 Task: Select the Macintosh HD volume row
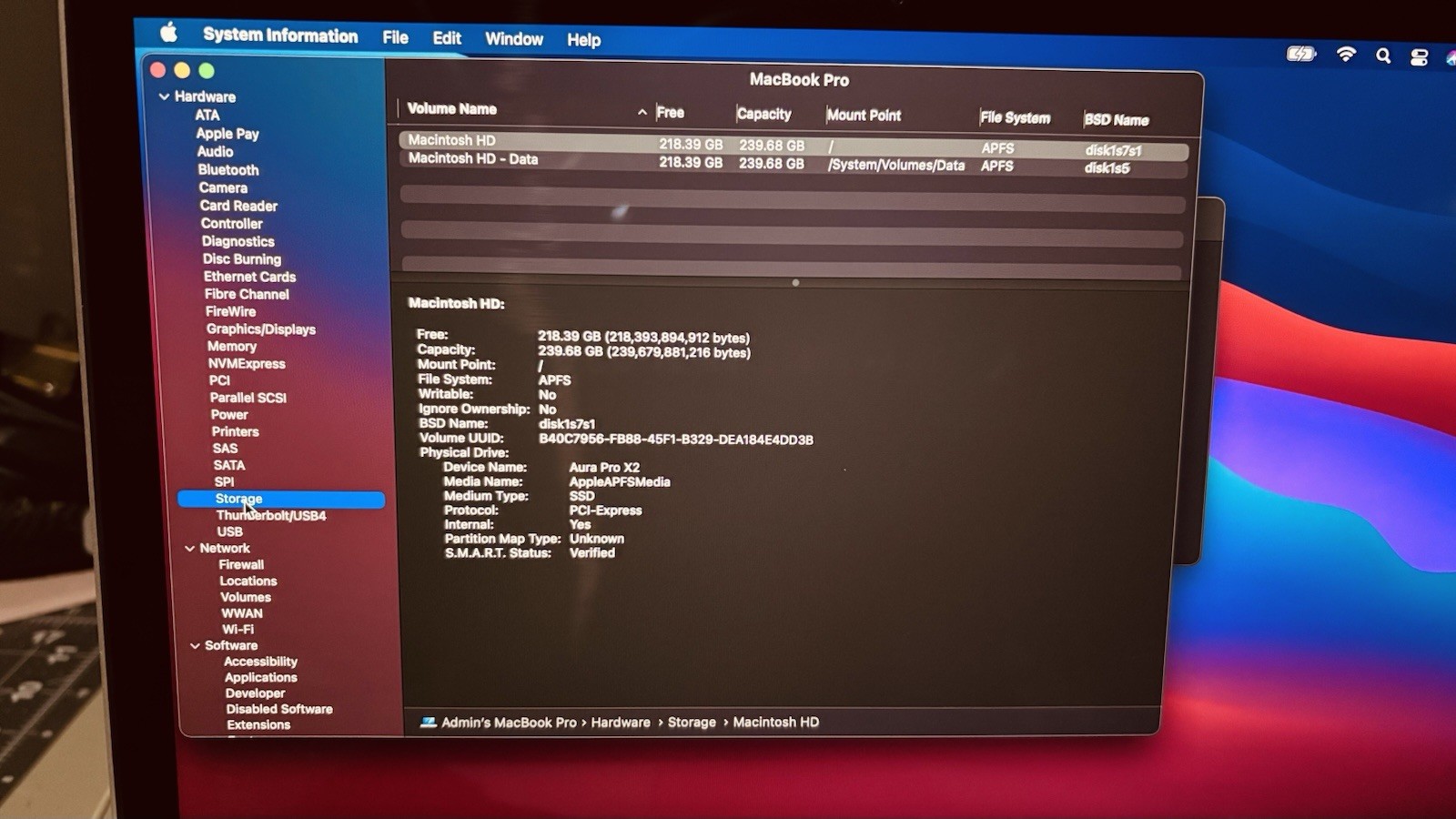tap(794, 146)
